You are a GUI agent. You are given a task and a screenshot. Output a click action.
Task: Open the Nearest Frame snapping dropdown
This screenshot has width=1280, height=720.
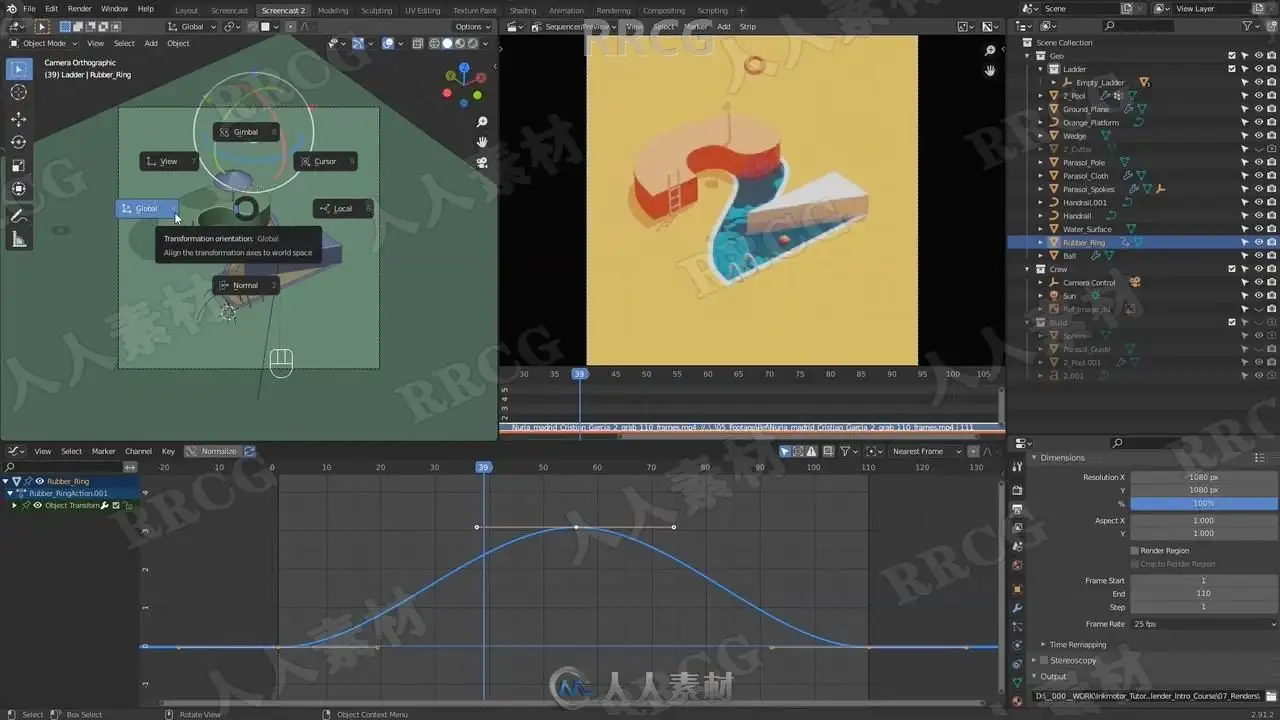point(925,451)
